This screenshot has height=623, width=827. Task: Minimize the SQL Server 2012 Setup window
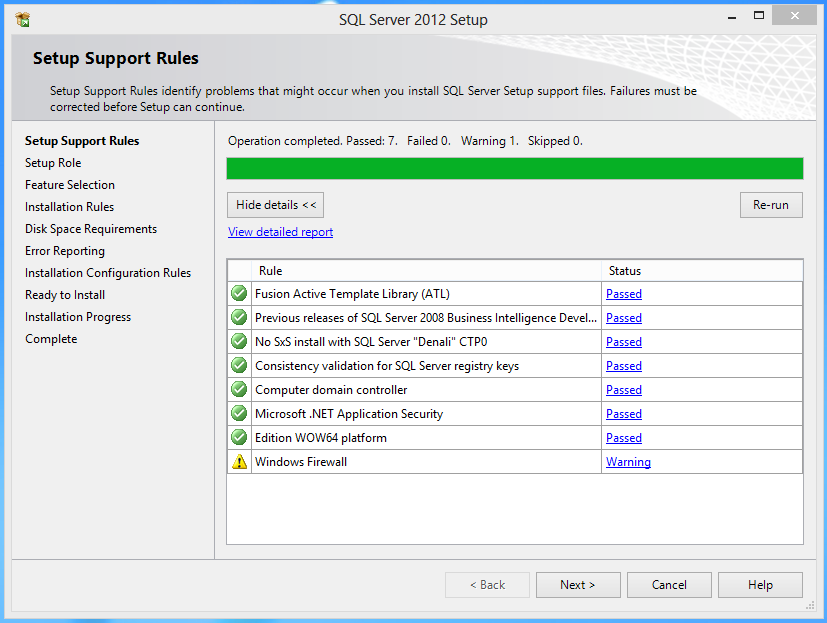[732, 17]
